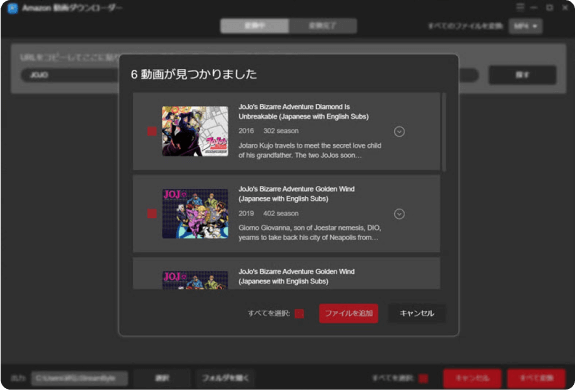
Task: Click the キャンセル button in the dialog
Action: pyautogui.click(x=417, y=313)
